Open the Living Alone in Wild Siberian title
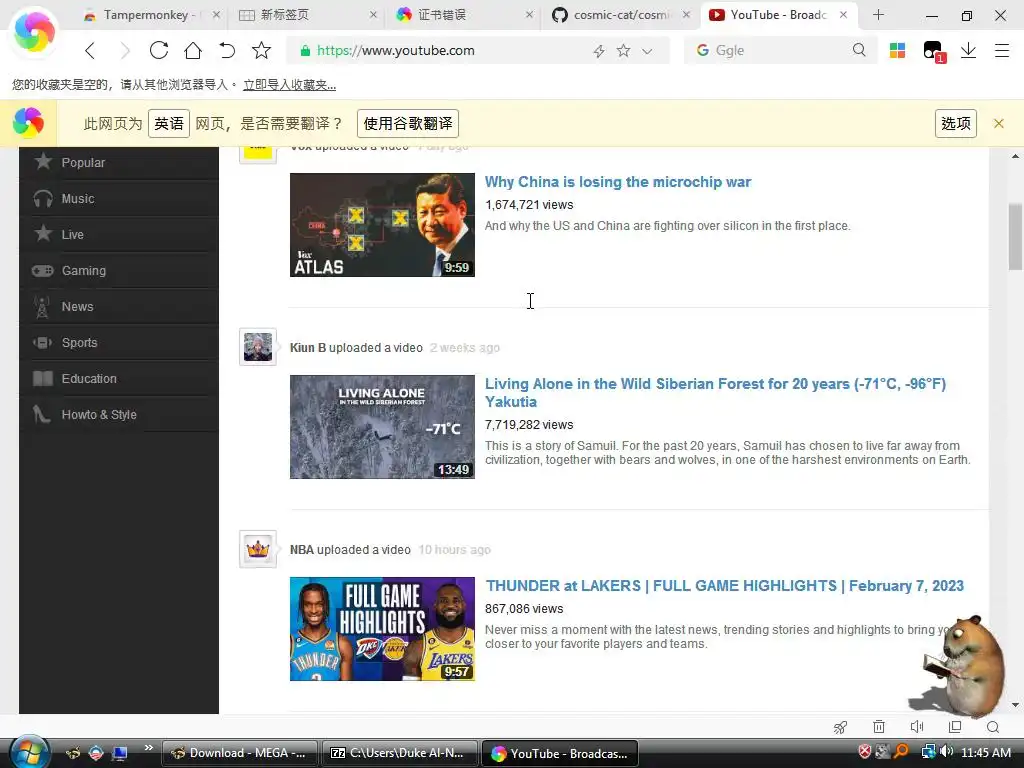 (x=715, y=392)
